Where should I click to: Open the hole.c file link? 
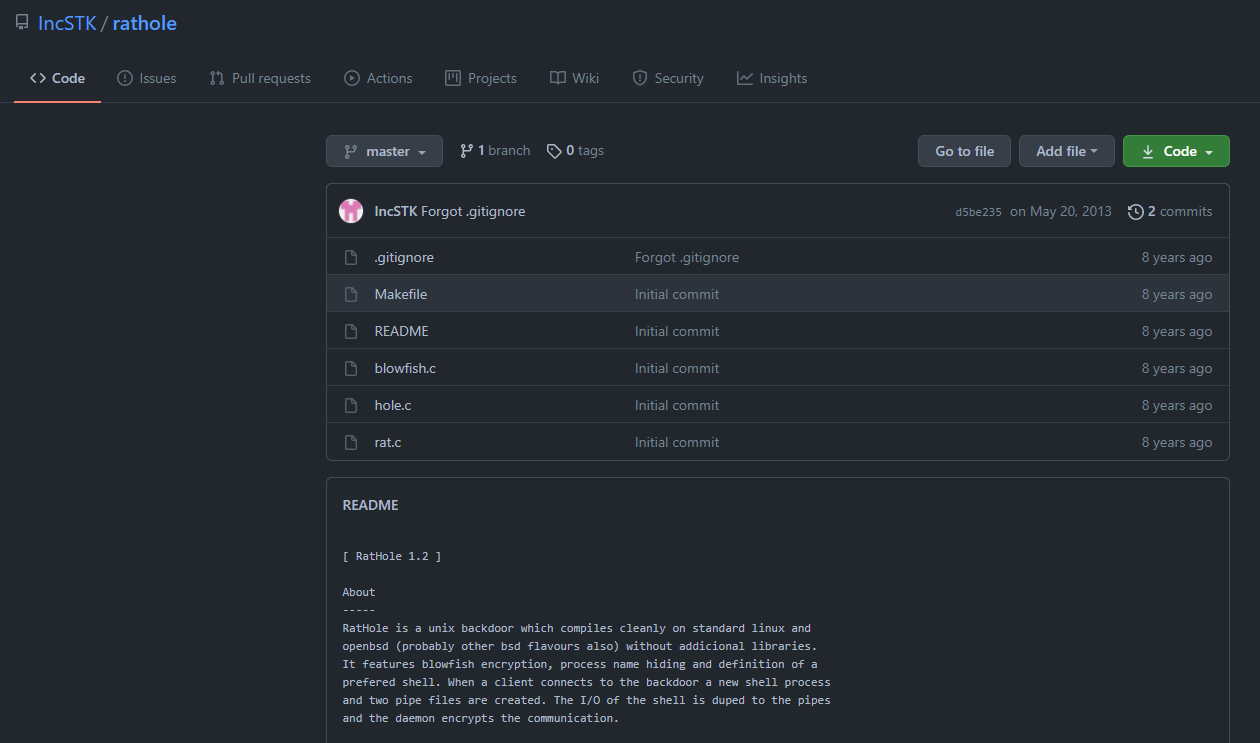393,406
